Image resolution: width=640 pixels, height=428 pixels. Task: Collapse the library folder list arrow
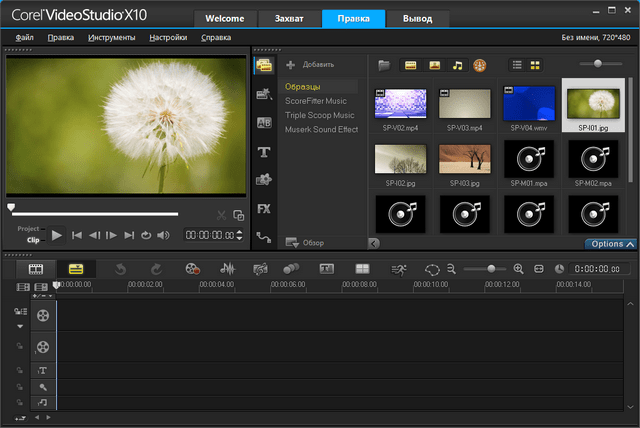click(x=374, y=243)
